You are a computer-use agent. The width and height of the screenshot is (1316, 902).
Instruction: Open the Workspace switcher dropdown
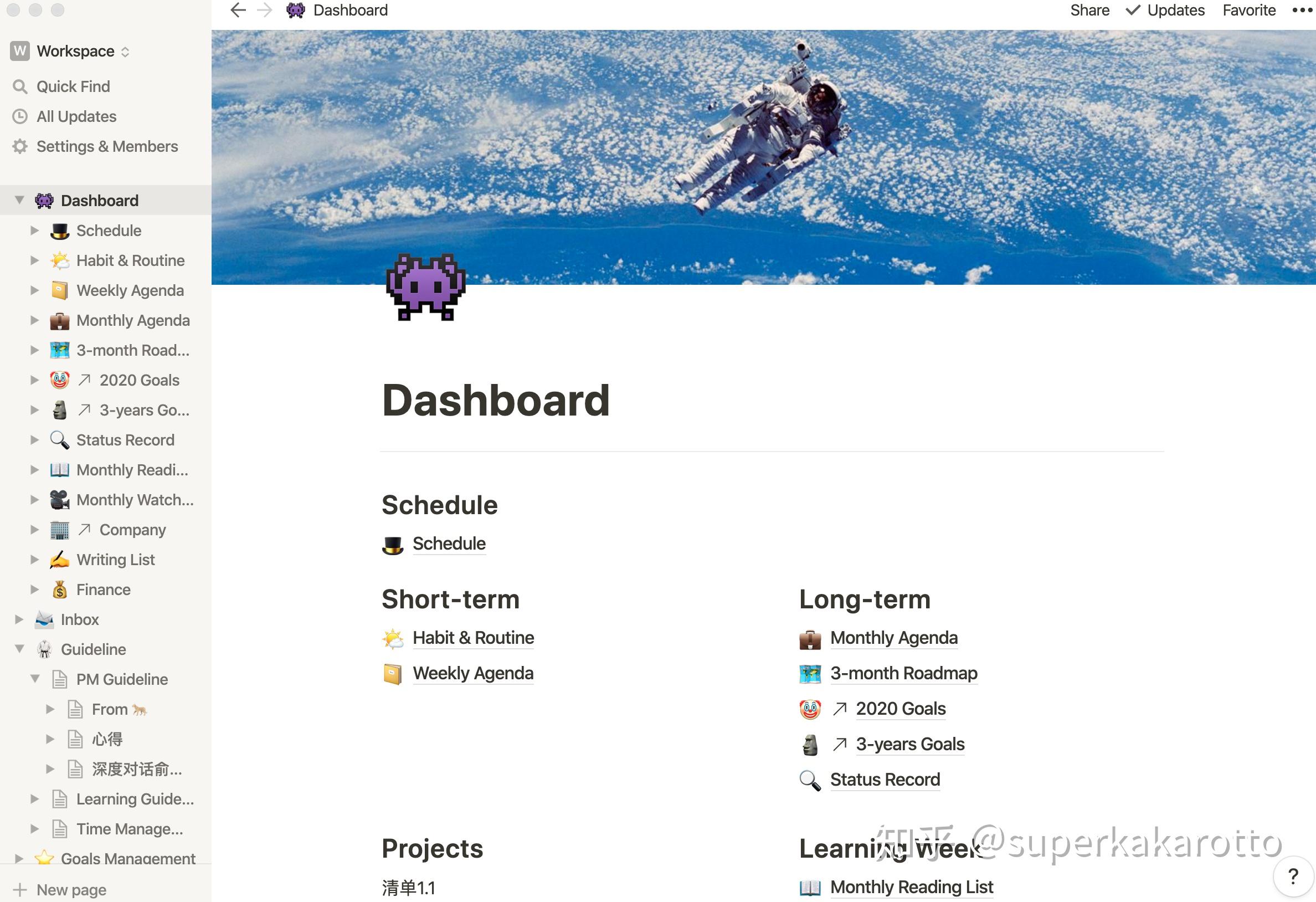(x=70, y=51)
